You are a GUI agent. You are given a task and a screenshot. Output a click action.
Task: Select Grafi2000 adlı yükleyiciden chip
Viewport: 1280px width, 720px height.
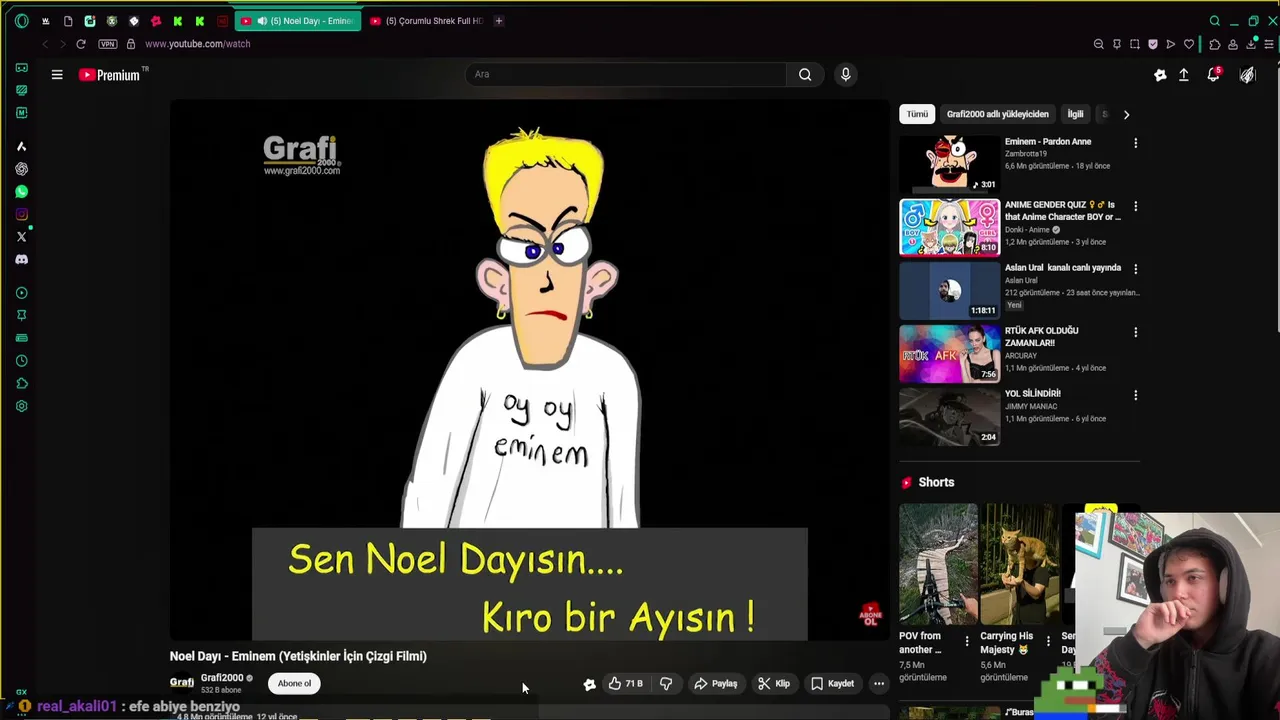pos(998,114)
